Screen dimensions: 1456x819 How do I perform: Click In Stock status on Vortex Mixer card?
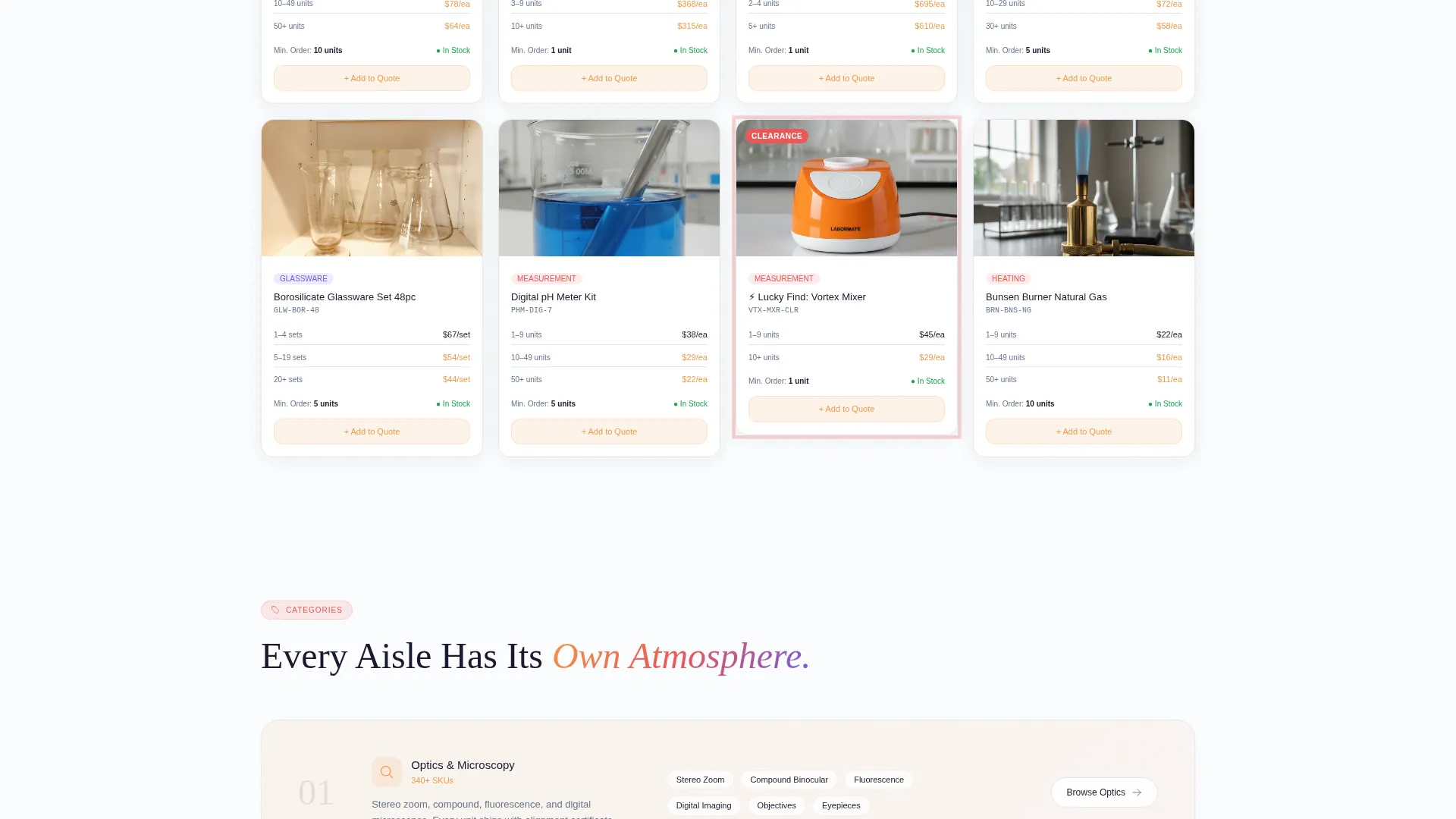[928, 381]
